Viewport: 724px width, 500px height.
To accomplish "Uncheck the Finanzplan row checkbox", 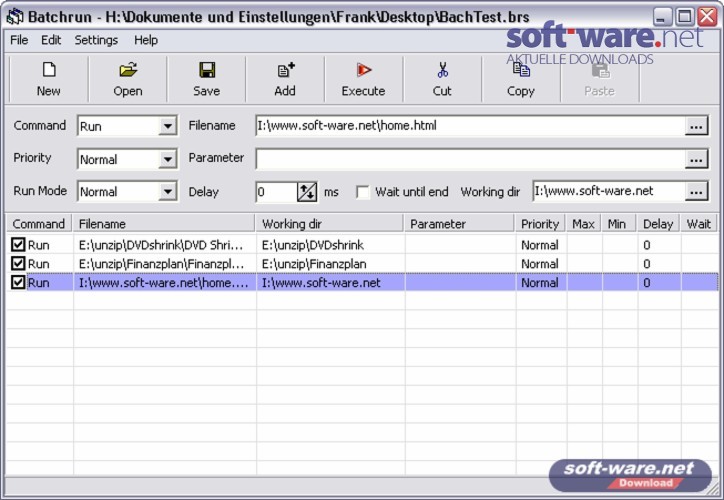I will 18,264.
